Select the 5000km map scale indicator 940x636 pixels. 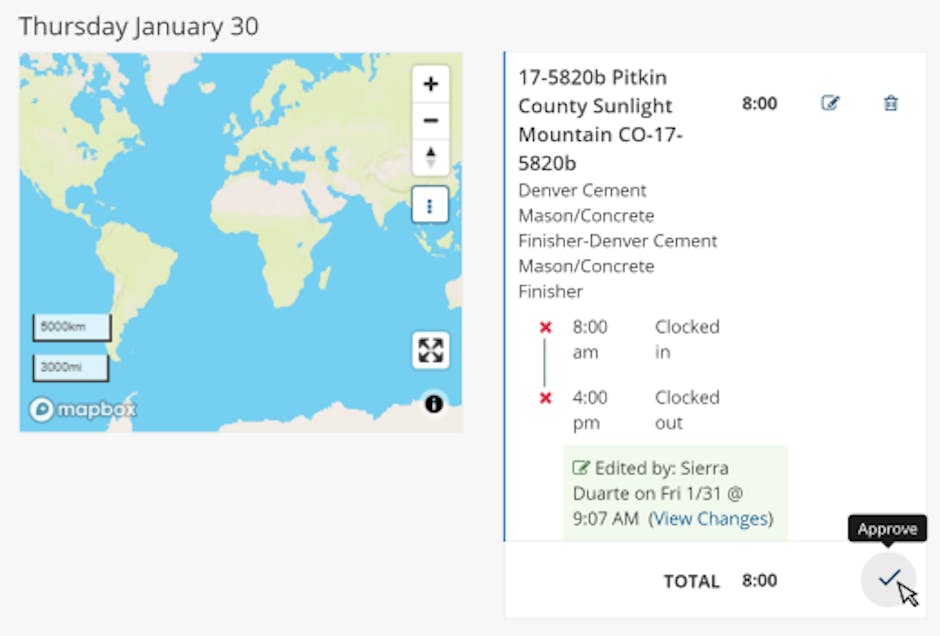pyautogui.click(x=70, y=326)
